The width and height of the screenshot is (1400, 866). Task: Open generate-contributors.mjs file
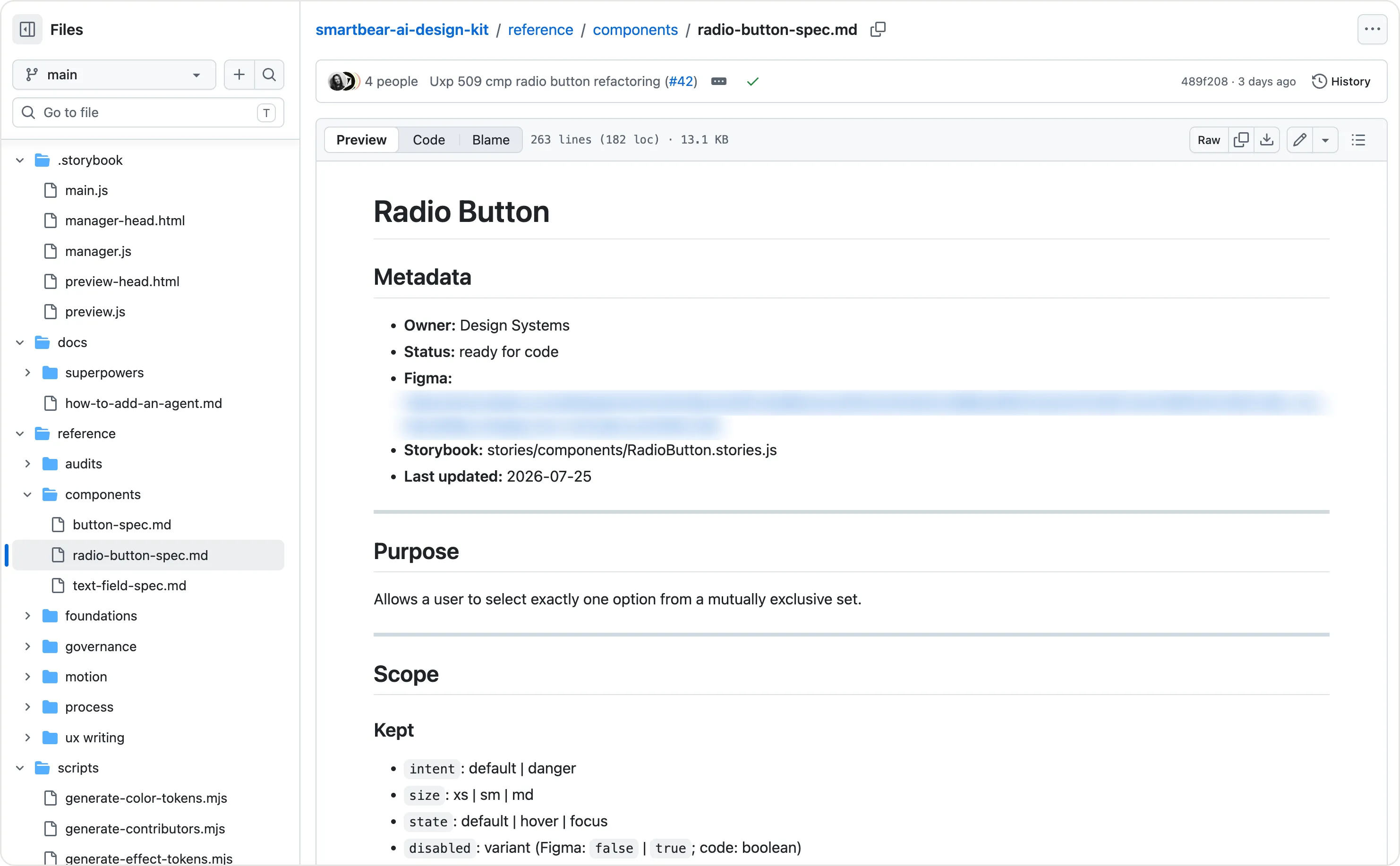click(x=145, y=828)
